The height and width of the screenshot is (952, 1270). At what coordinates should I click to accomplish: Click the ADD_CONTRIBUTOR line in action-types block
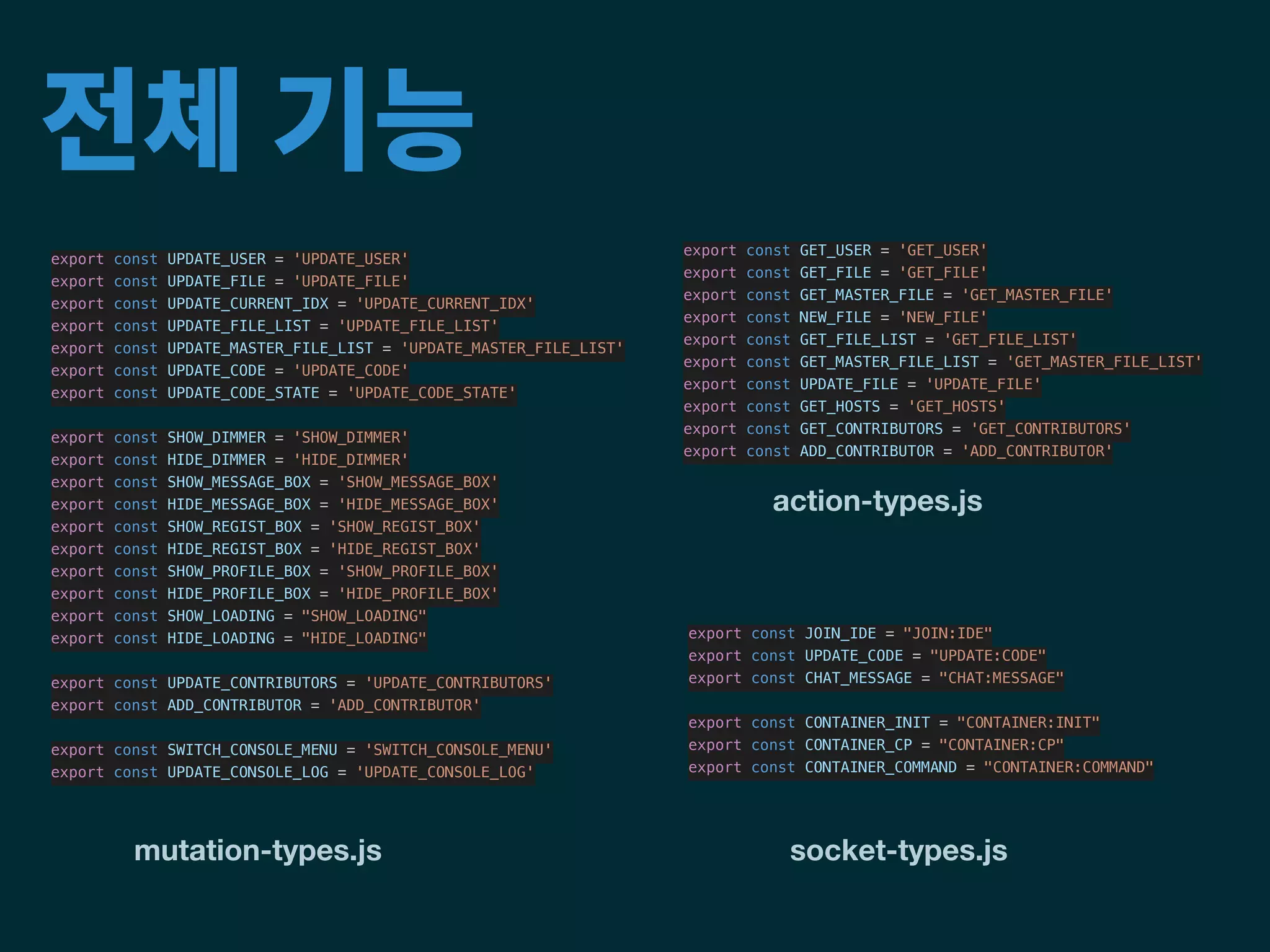897,451
